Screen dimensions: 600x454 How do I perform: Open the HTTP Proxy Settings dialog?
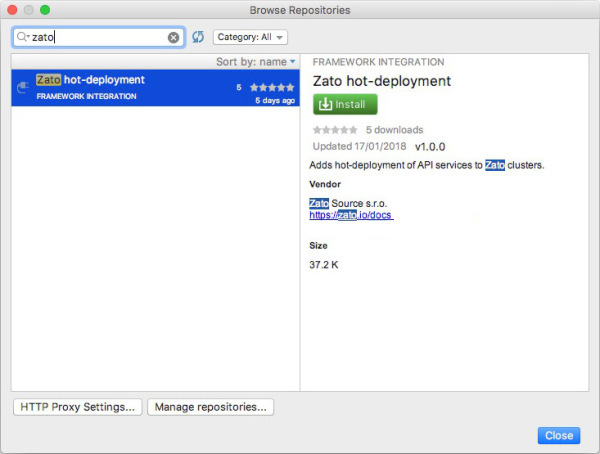click(x=78, y=407)
